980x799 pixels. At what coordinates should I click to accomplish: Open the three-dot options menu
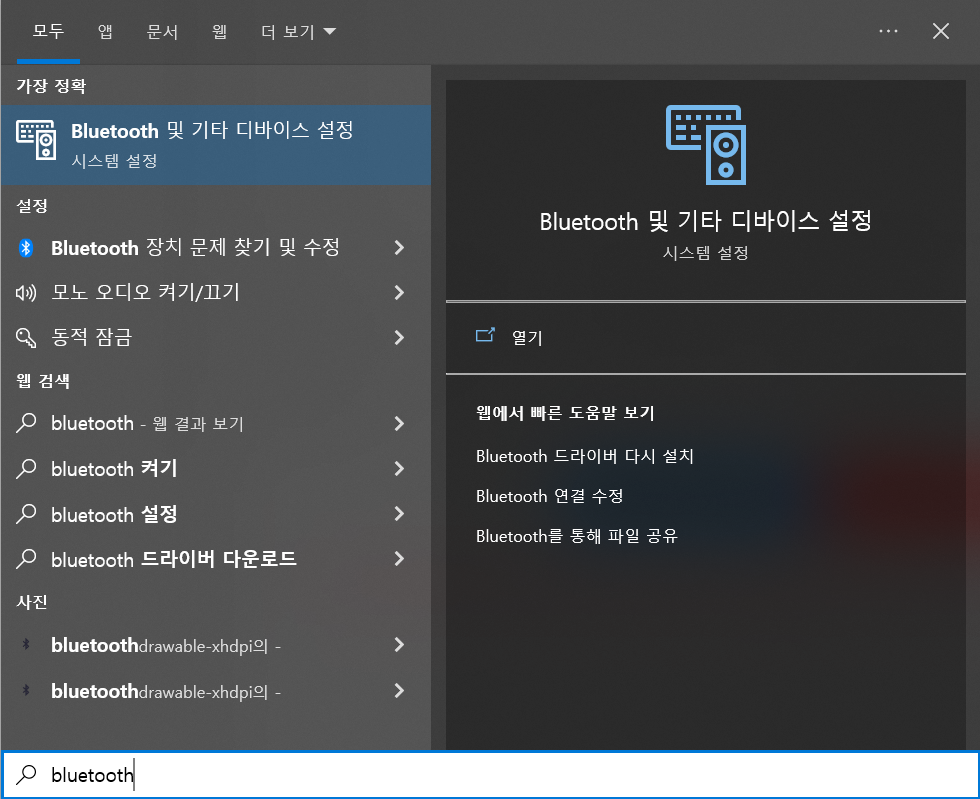point(888,31)
